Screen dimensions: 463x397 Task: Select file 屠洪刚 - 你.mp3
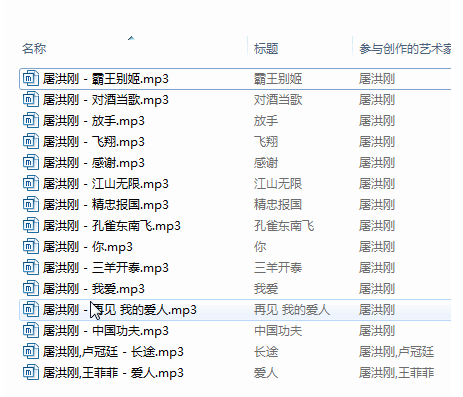(88, 247)
